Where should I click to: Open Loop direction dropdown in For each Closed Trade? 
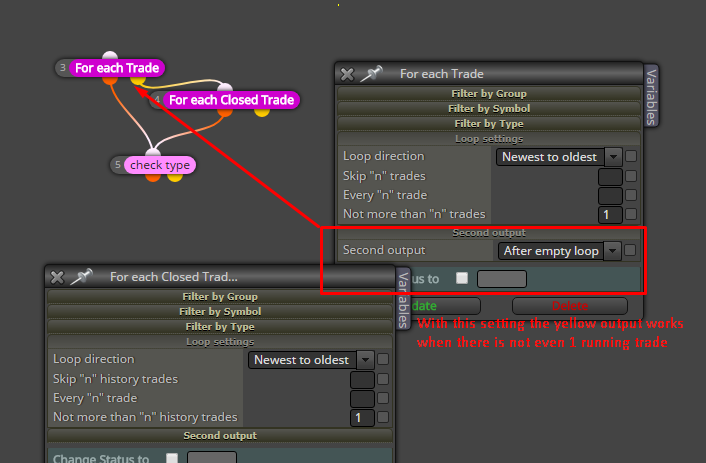tap(311, 360)
